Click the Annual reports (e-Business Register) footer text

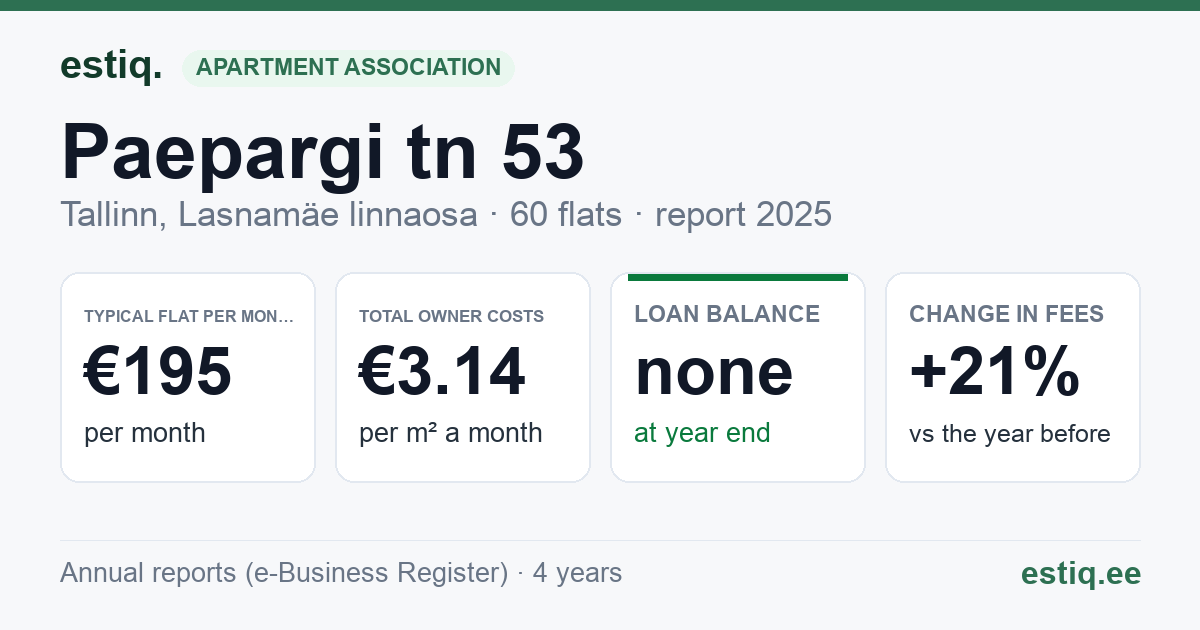[341, 573]
